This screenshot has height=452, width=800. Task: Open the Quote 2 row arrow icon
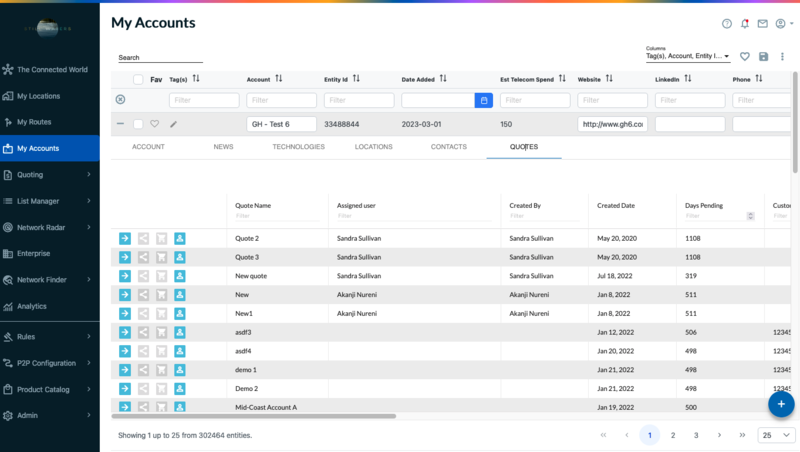125,238
